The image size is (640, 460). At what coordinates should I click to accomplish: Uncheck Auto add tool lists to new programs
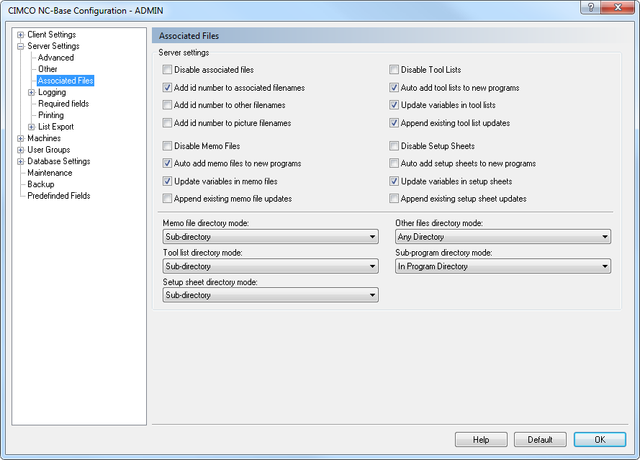[393, 88]
